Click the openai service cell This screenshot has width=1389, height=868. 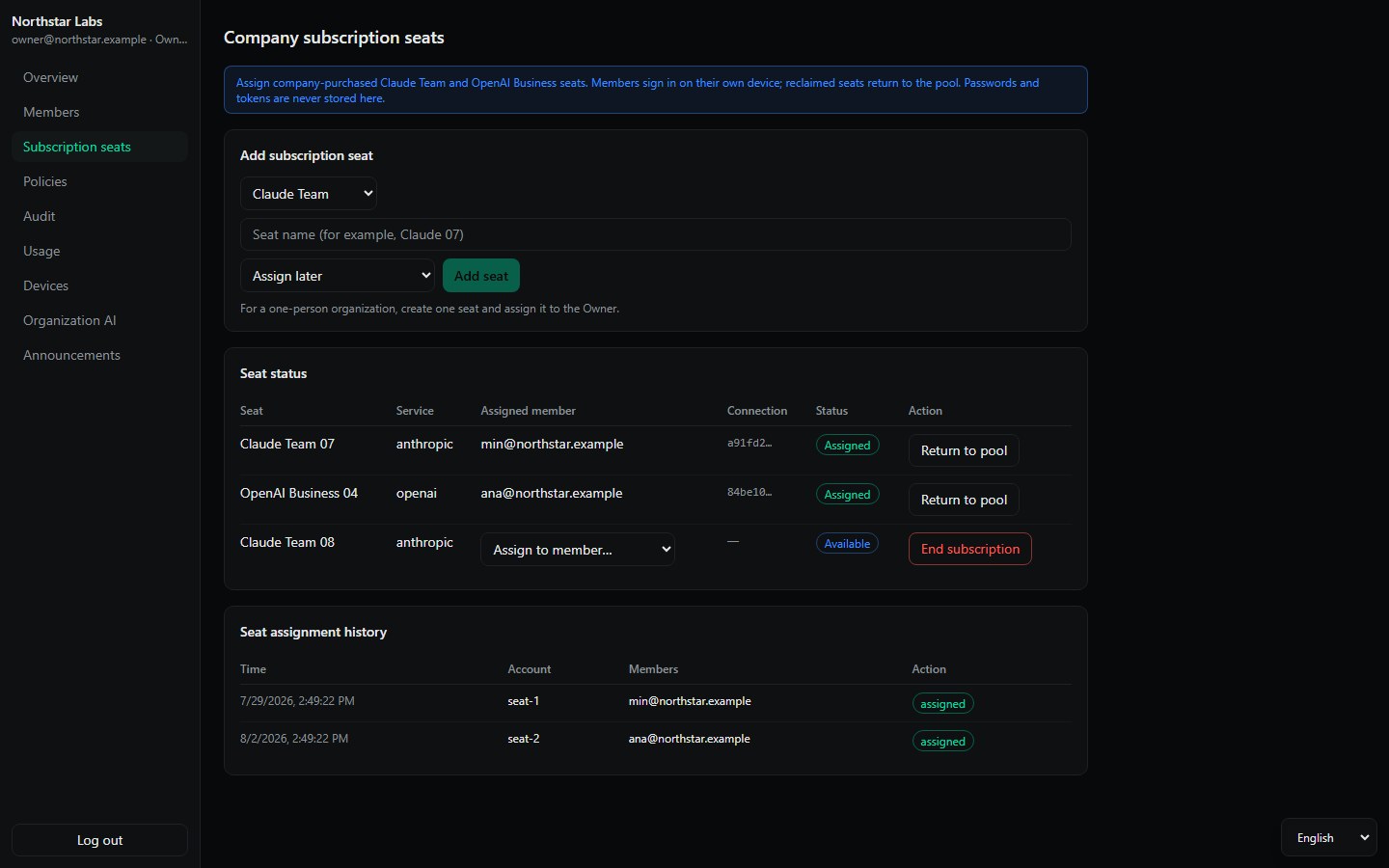click(417, 493)
